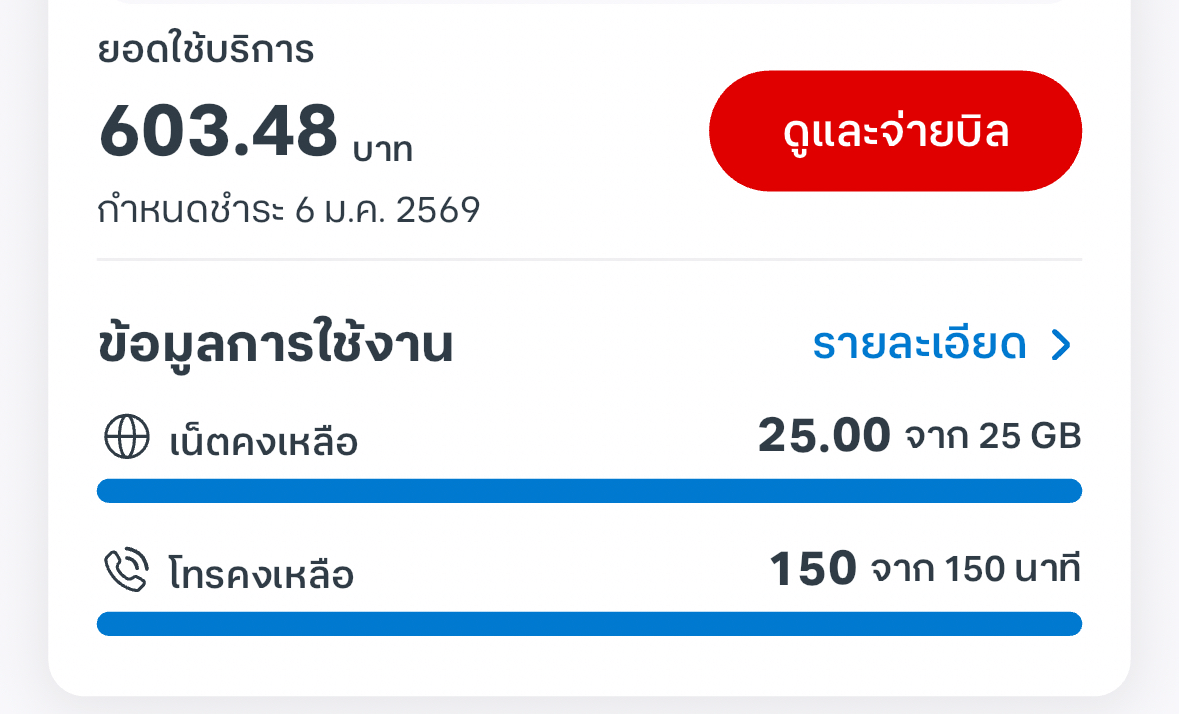The image size is (1179, 714).
Task: Tap the ข้อมูลการใช้งาน heading
Action: click(x=276, y=345)
